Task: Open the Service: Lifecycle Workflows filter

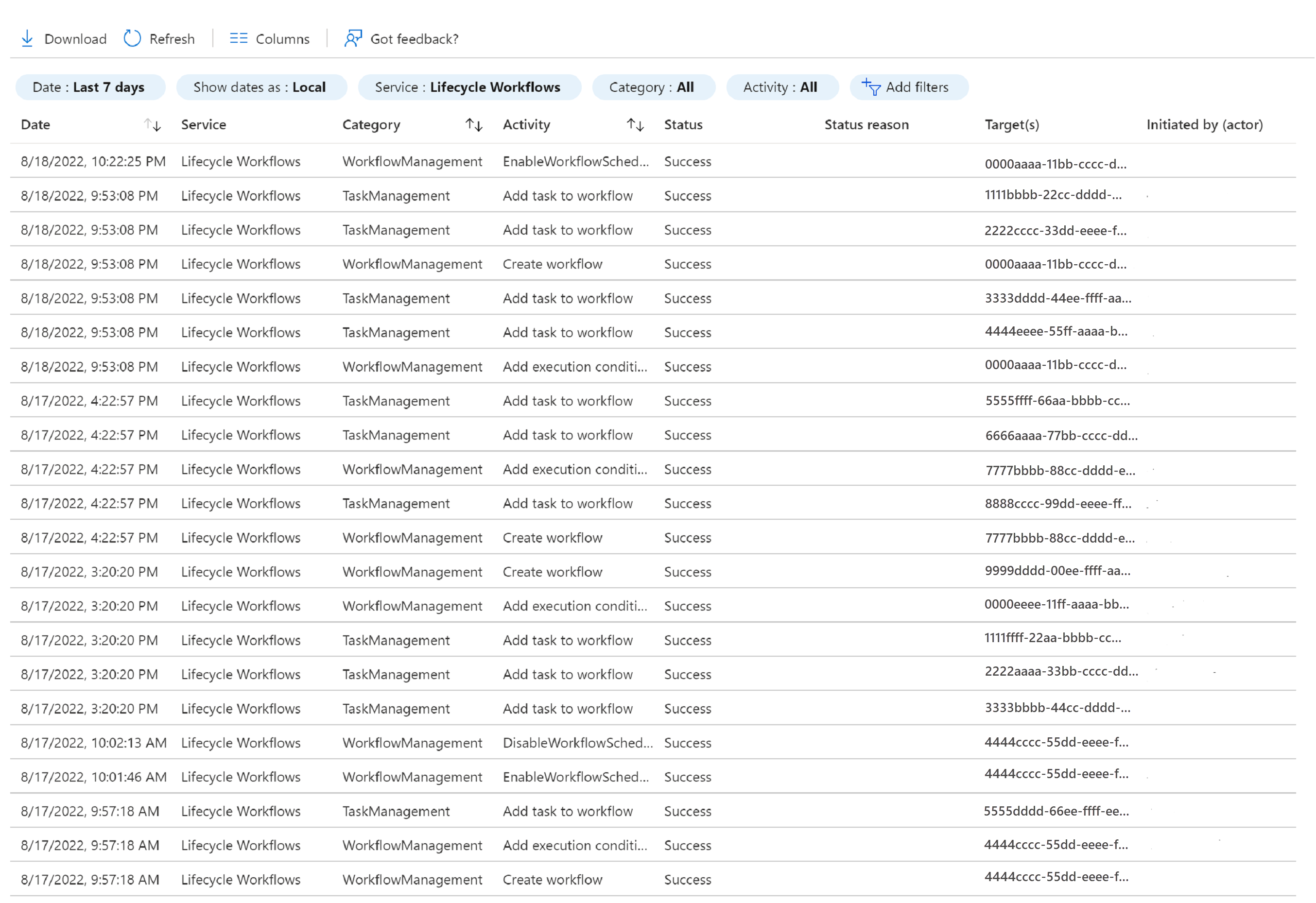Action: pos(468,87)
